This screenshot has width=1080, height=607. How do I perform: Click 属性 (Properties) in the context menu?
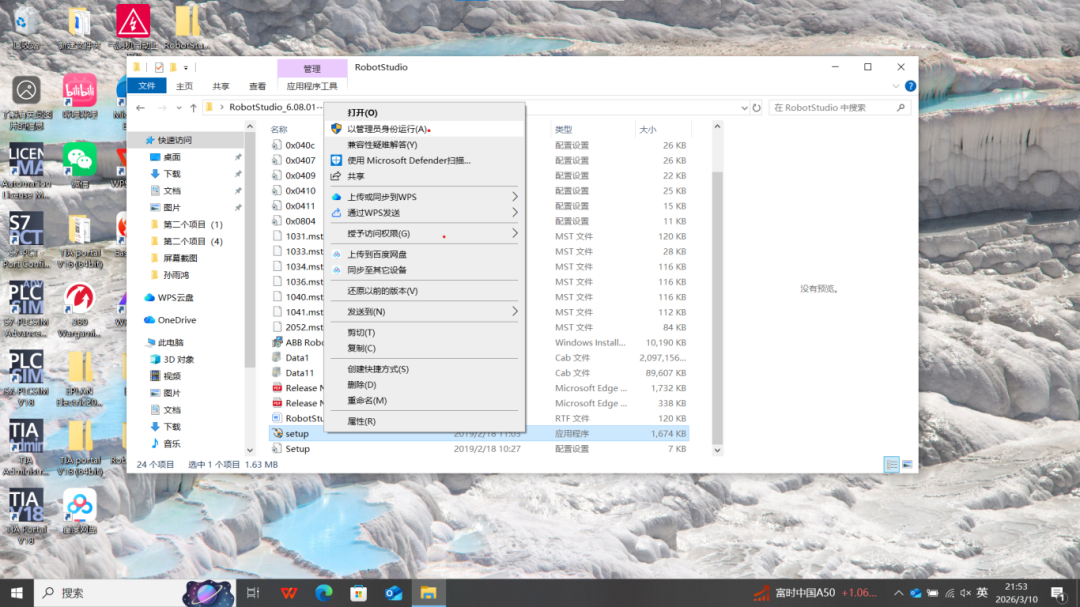[x=361, y=422]
